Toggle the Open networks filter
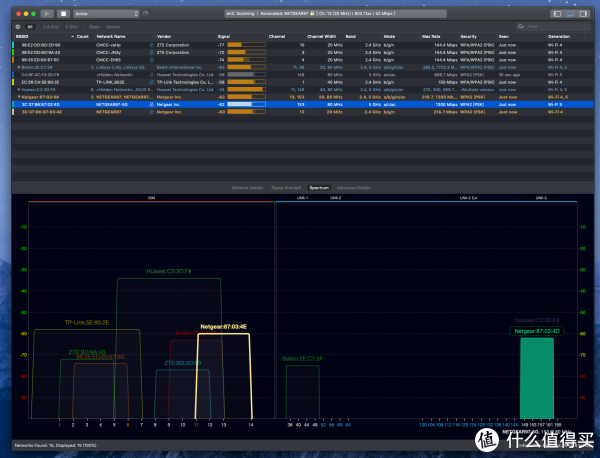 94,27
